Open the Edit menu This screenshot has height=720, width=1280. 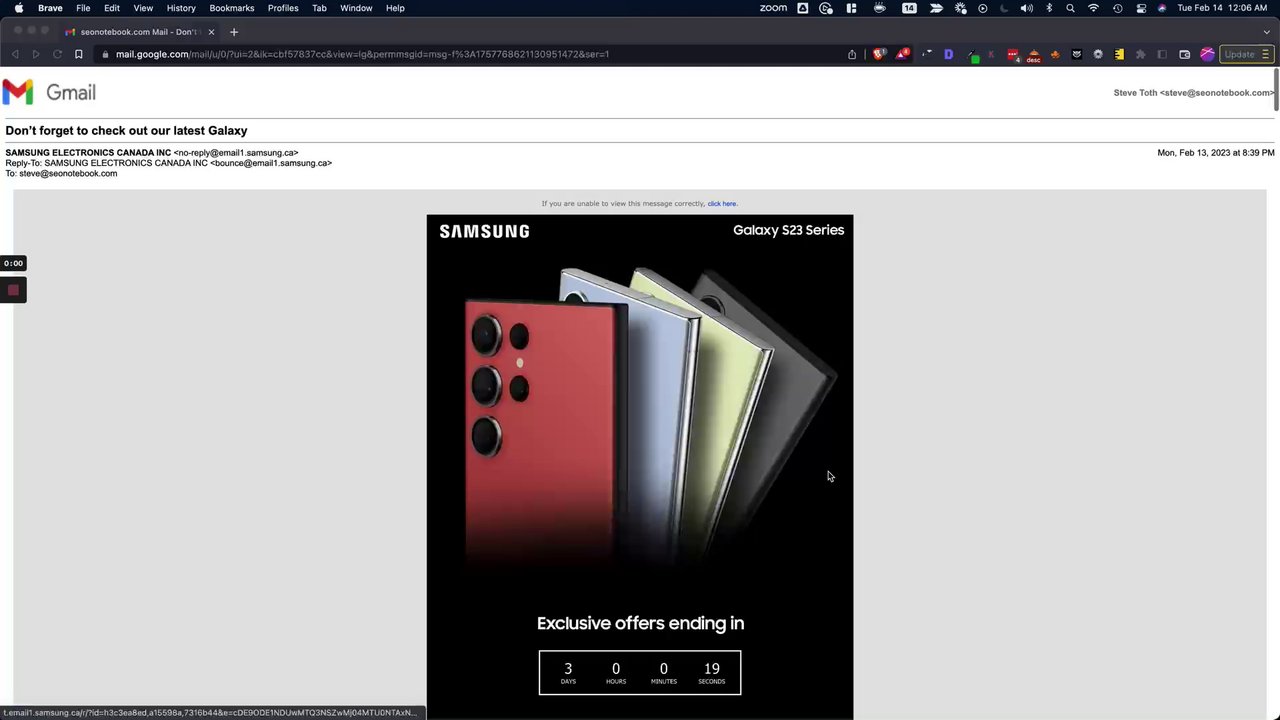[112, 8]
